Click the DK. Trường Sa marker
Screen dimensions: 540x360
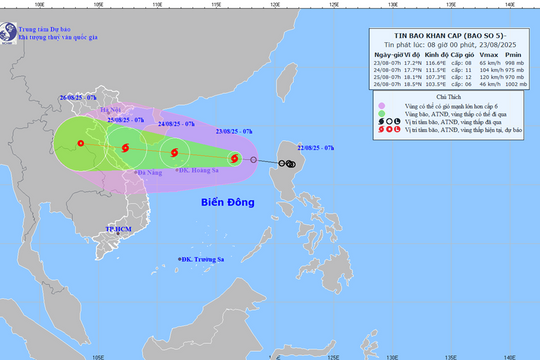pos(179,259)
